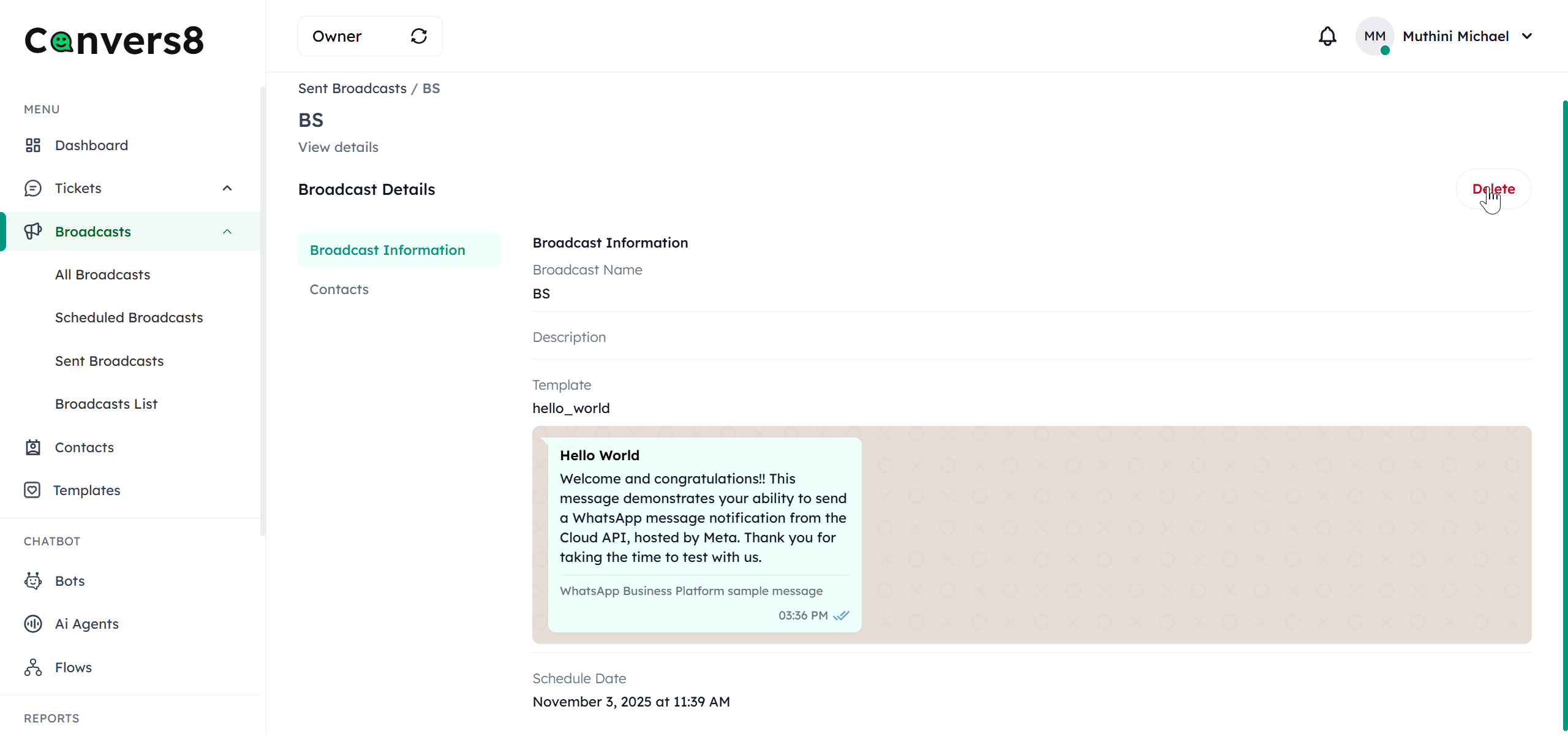1568x739 pixels.
Task: Click the page vertical scrollbar
Action: pos(1565,415)
